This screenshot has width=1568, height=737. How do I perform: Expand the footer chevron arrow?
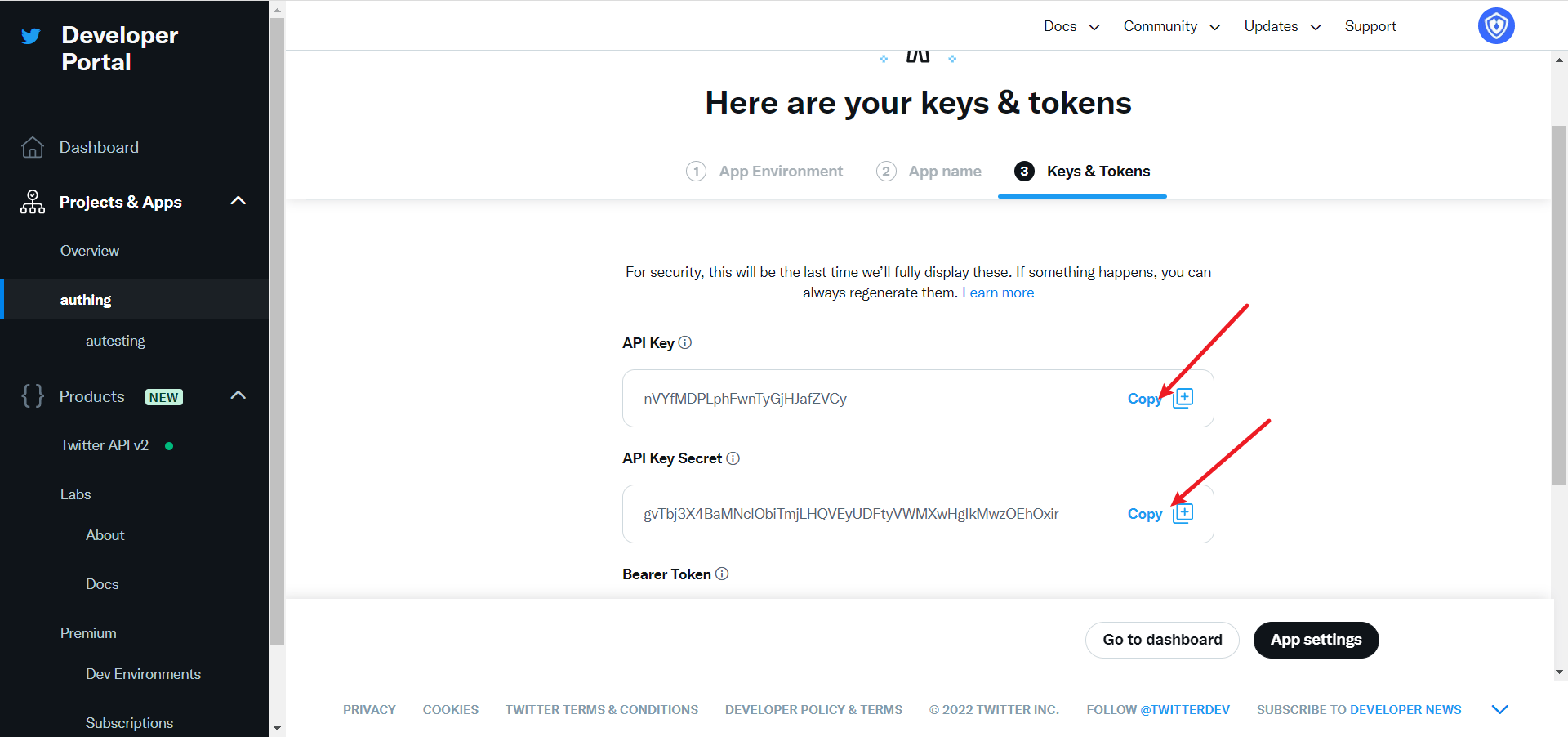(1499, 709)
